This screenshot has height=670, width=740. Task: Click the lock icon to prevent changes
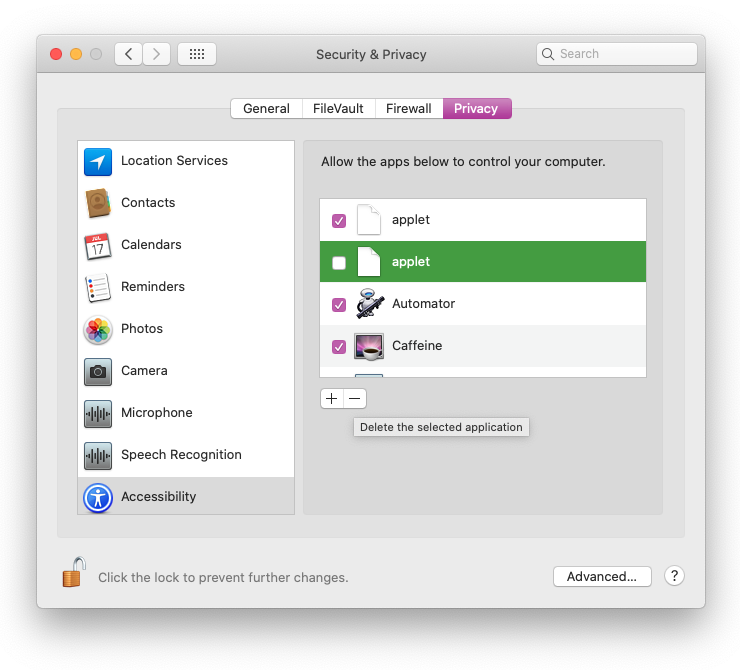[73, 573]
